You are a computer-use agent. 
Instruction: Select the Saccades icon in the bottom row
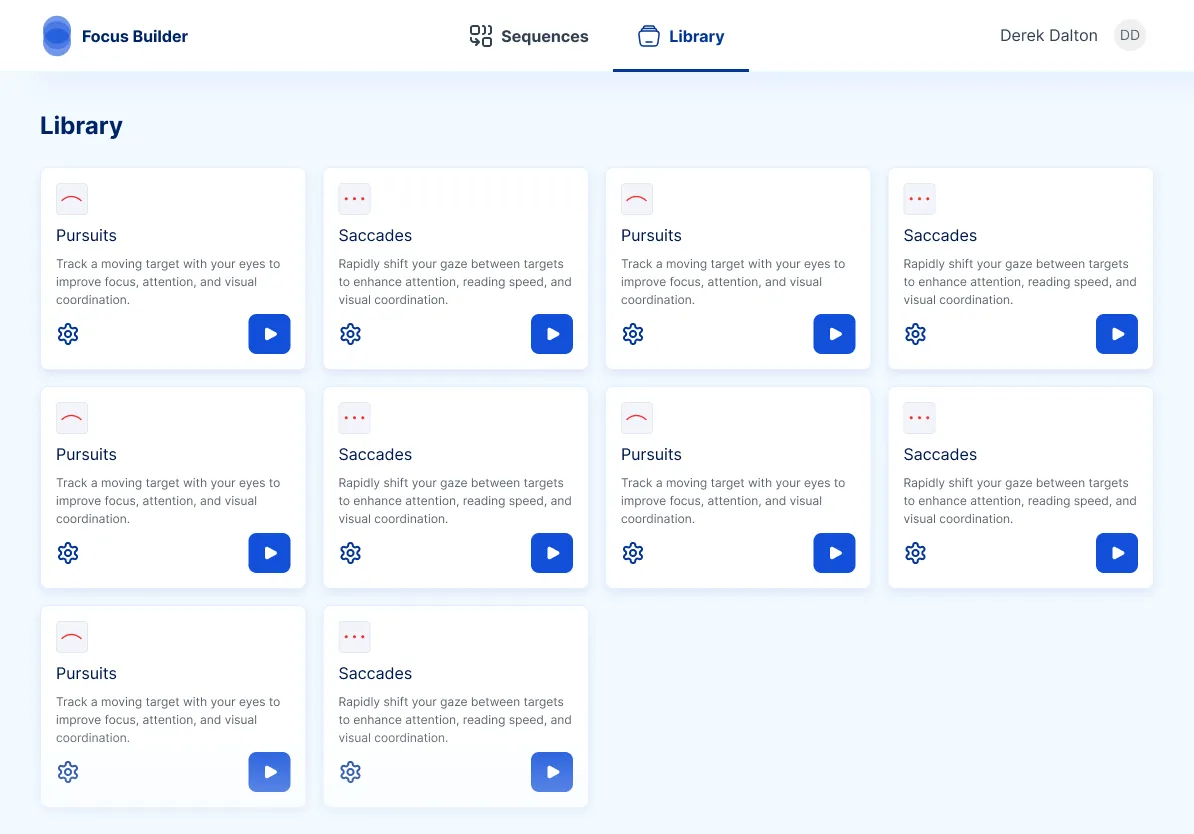point(354,636)
